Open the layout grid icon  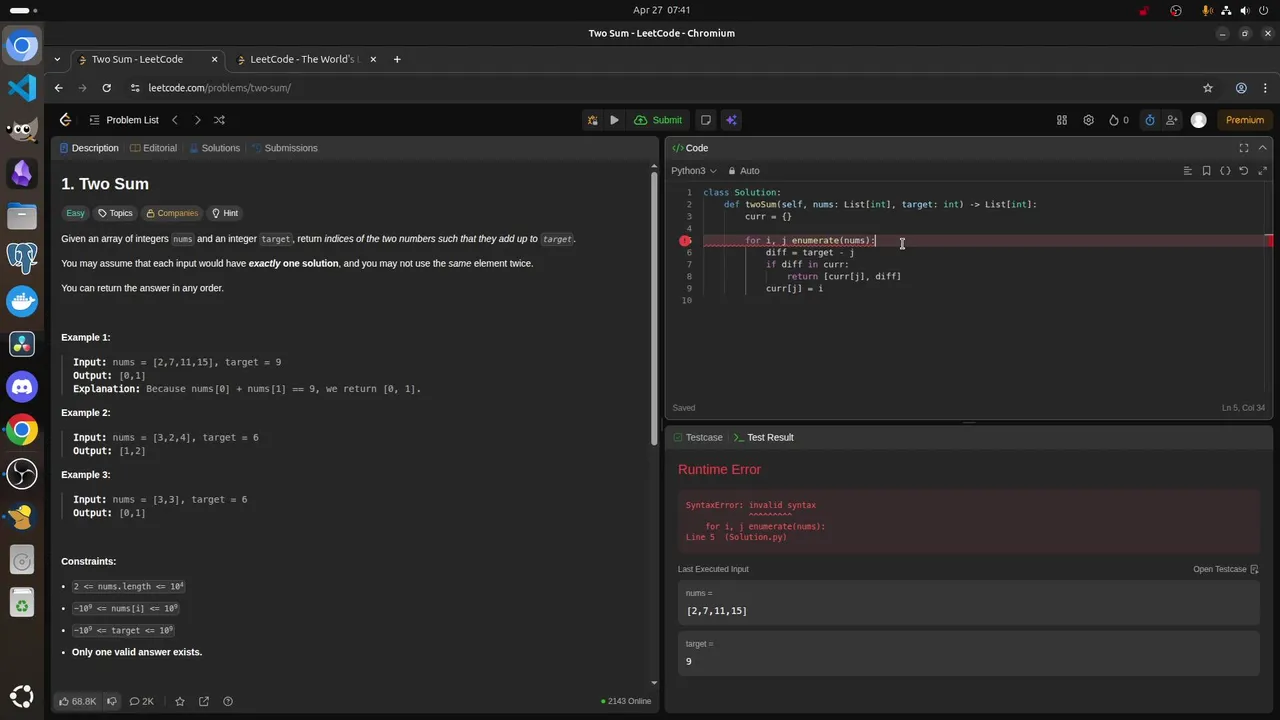point(1062,120)
